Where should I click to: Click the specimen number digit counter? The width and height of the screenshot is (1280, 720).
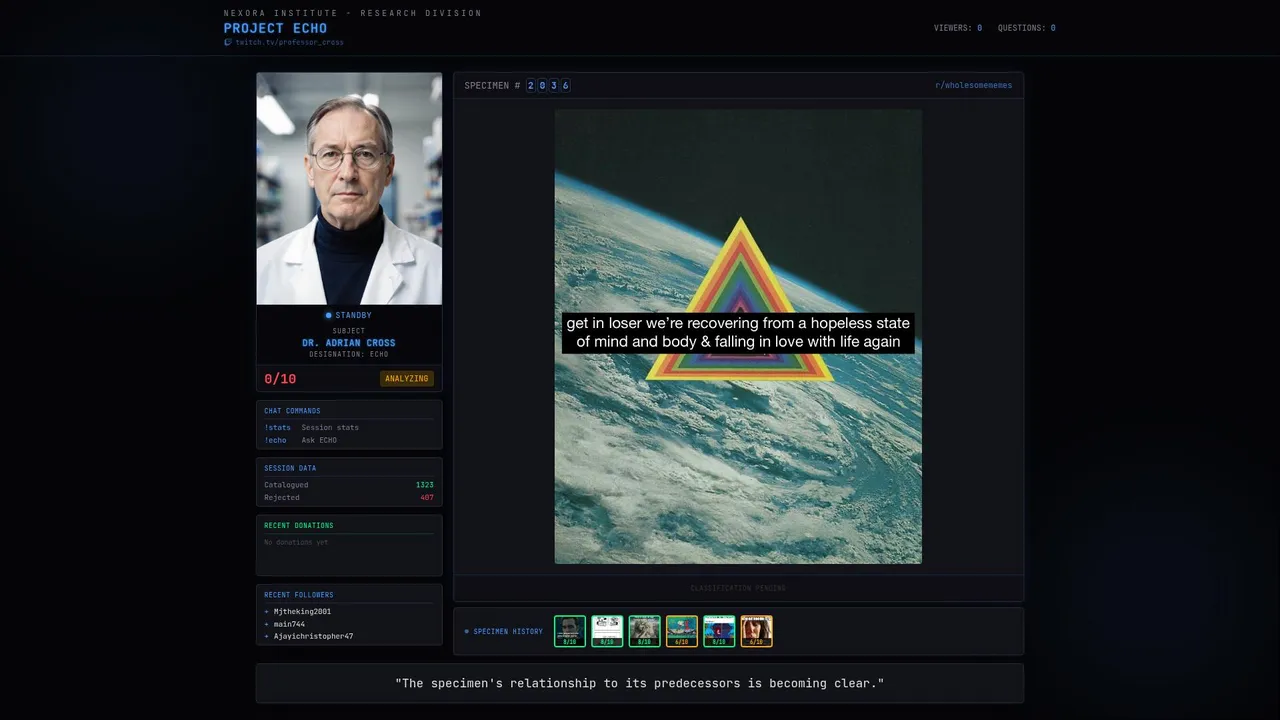coord(548,86)
